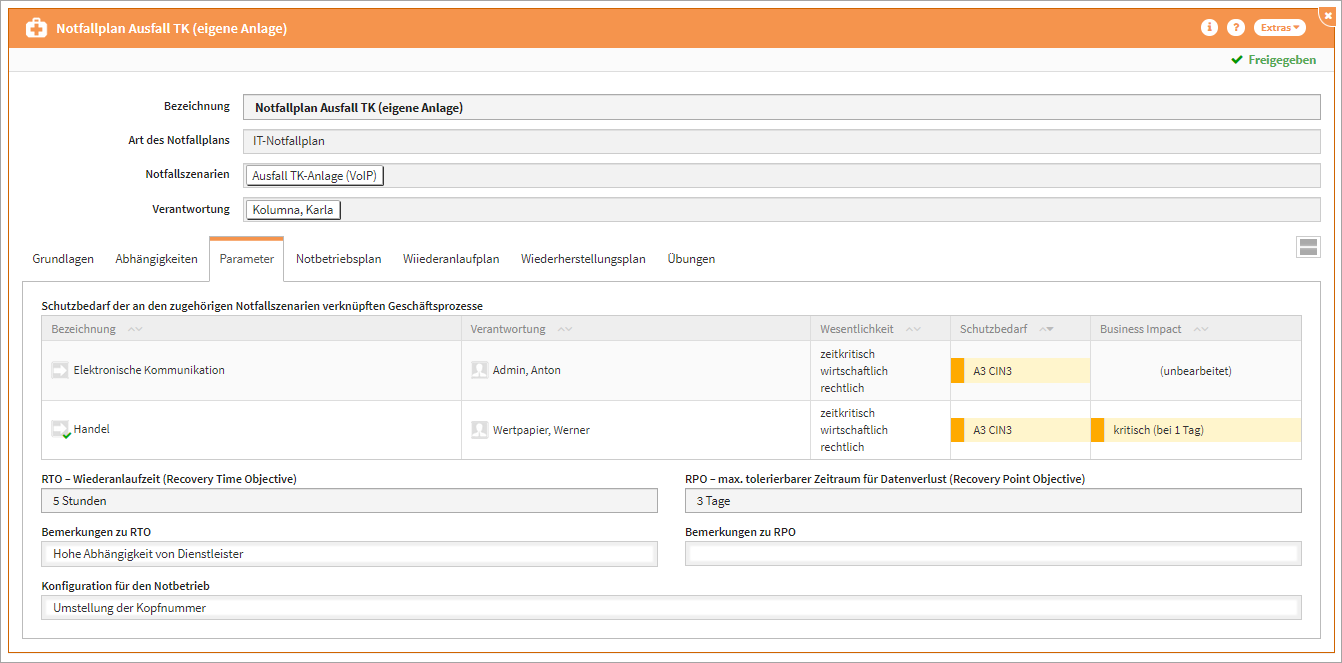This screenshot has height=663, width=1342.
Task: Click process icon beside Handel
Action: coord(60,430)
